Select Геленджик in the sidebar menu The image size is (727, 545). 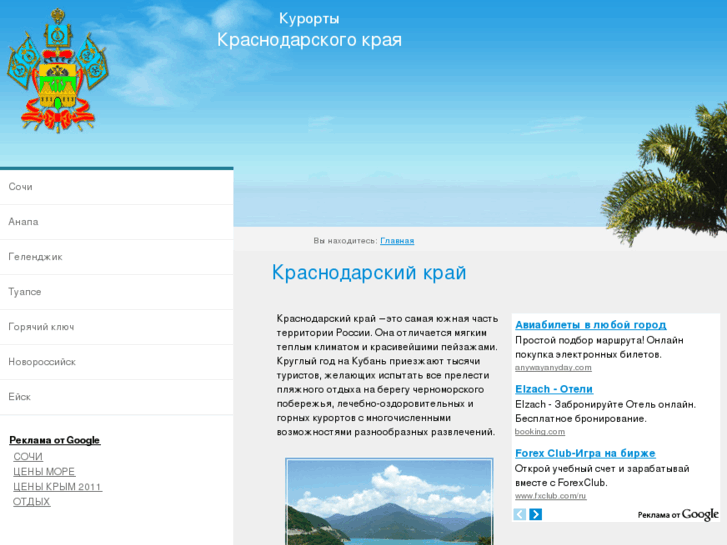(x=116, y=257)
